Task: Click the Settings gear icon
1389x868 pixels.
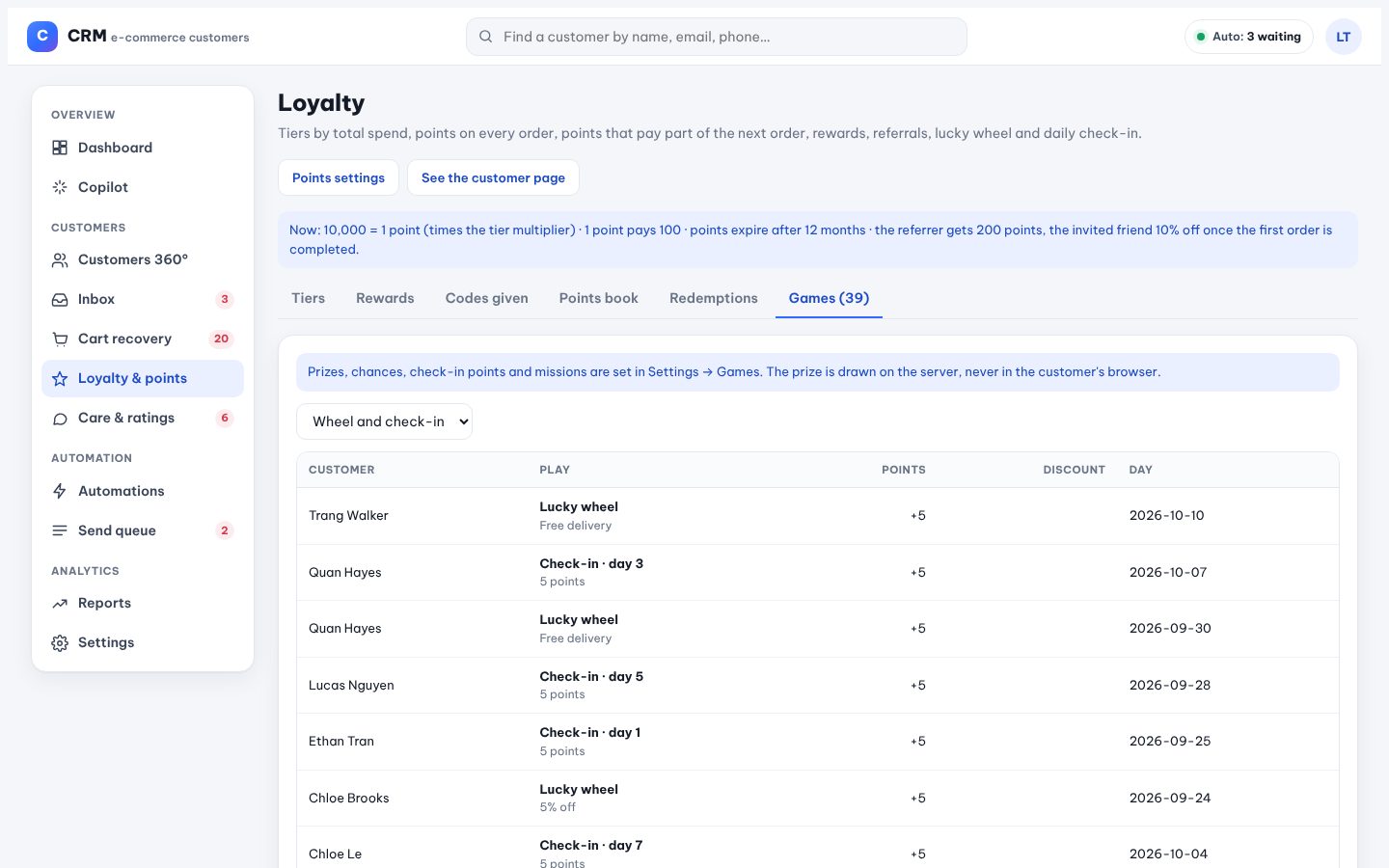Action: point(60,643)
